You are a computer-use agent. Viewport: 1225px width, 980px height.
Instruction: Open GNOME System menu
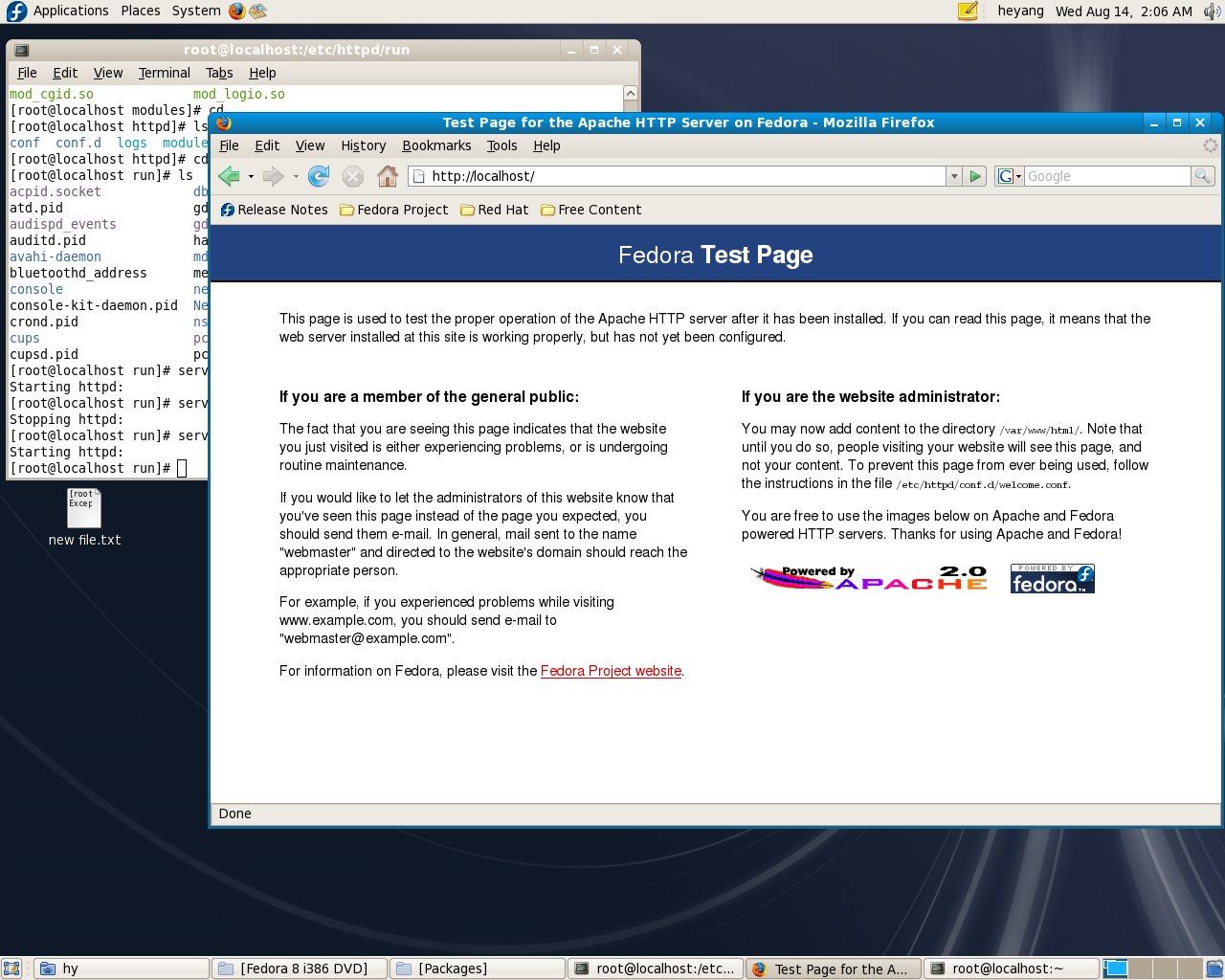196,11
